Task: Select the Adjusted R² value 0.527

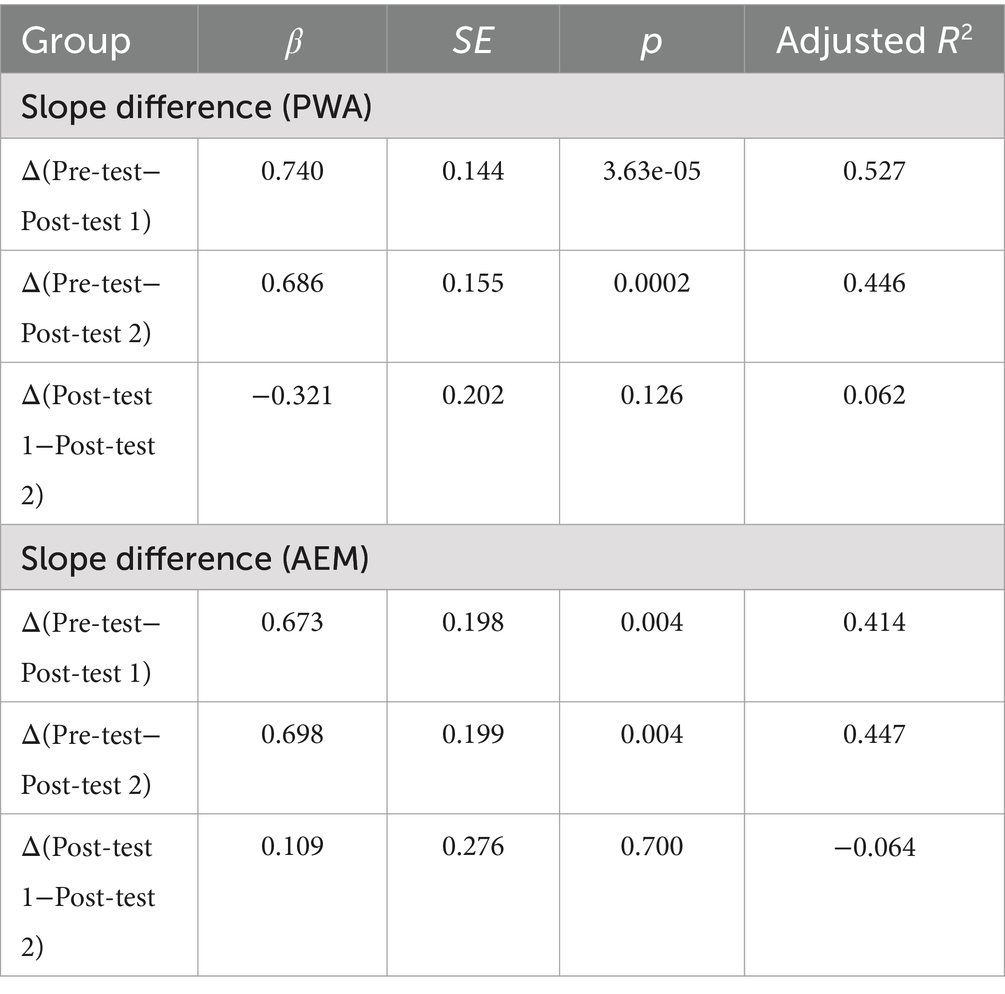Action: [x=874, y=171]
